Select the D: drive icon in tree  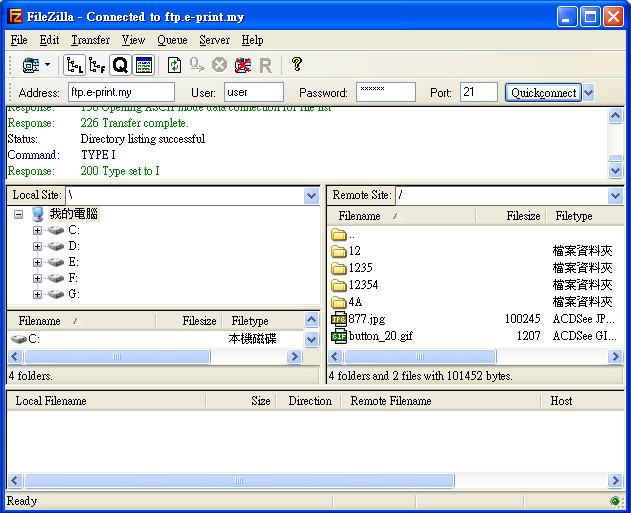(x=56, y=246)
